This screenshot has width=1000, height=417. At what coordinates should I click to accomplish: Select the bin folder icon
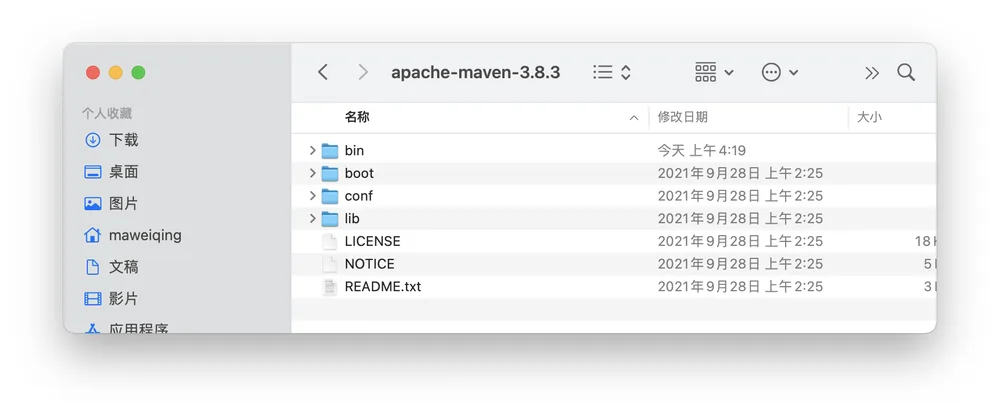(330, 150)
